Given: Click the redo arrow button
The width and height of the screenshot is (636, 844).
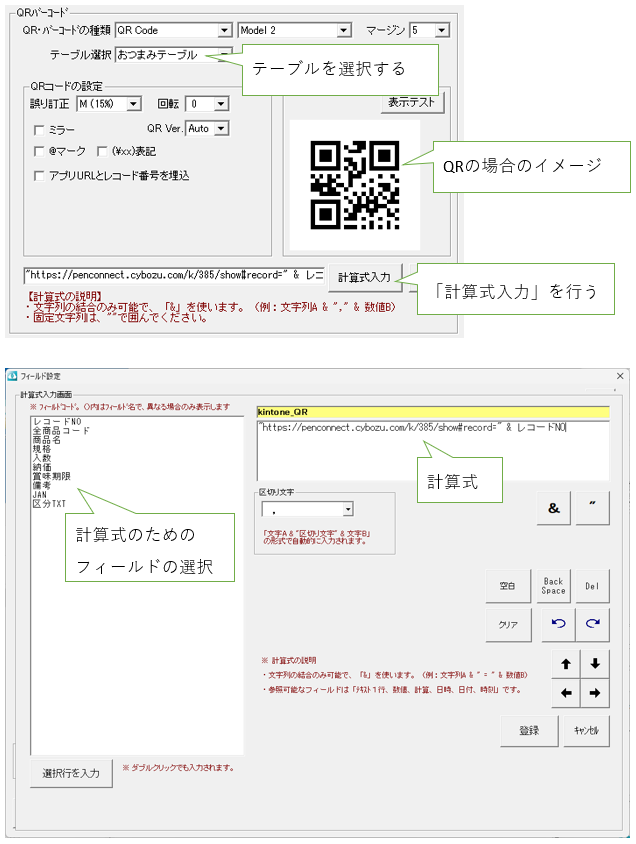Looking at the screenshot, I should pos(592,624).
